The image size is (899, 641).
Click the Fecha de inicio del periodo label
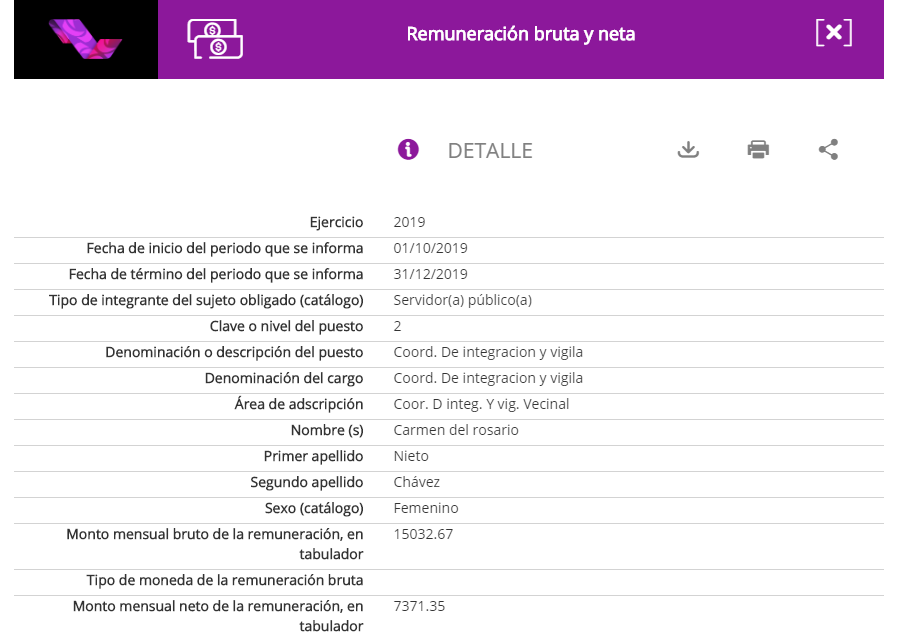point(225,248)
